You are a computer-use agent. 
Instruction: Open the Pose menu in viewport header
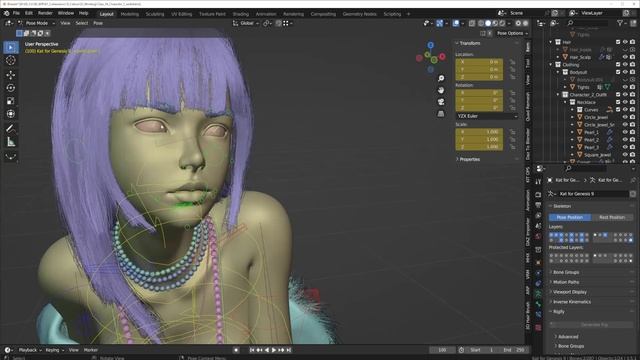(x=98, y=23)
